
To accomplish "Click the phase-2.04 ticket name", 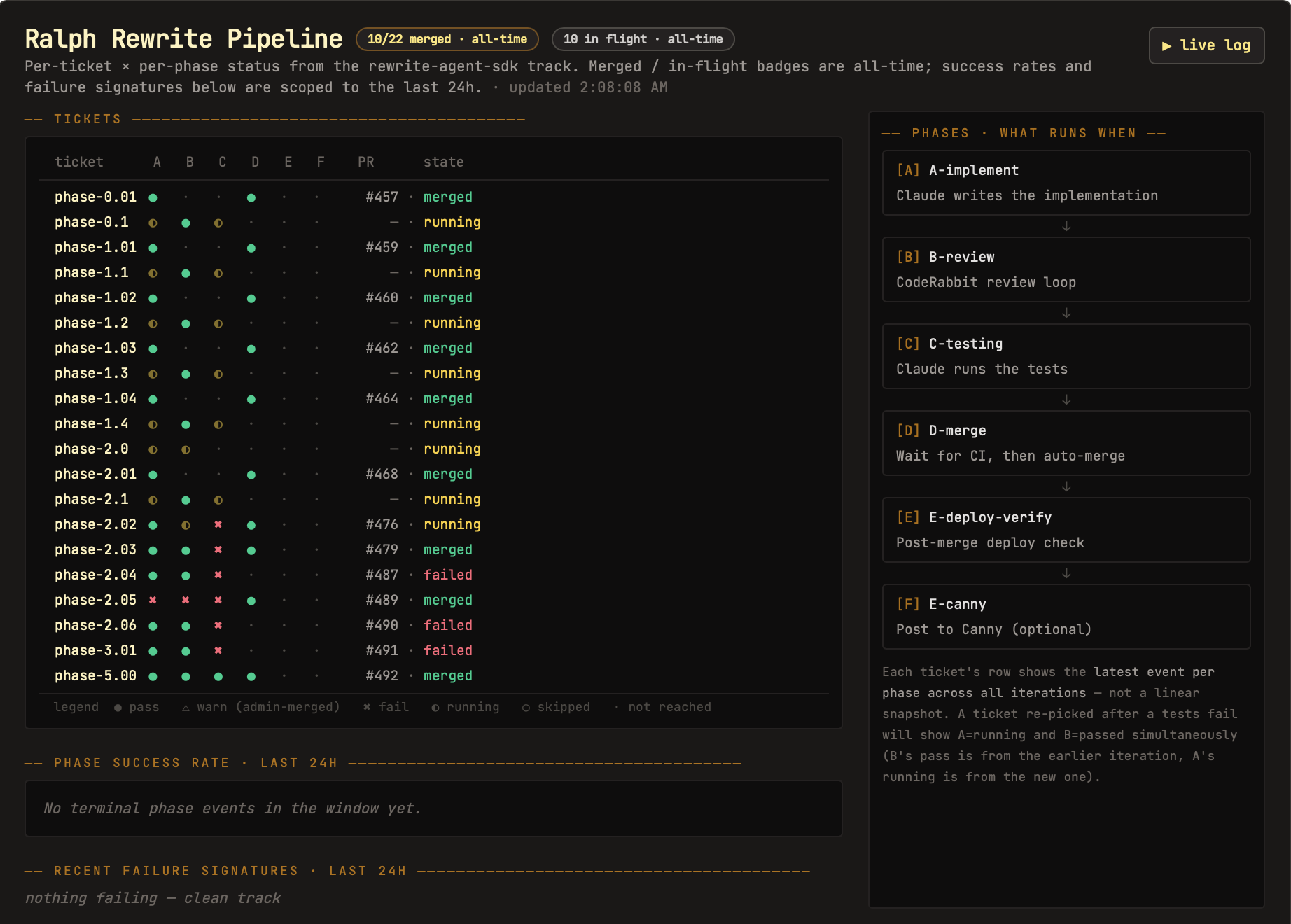I will (x=95, y=575).
